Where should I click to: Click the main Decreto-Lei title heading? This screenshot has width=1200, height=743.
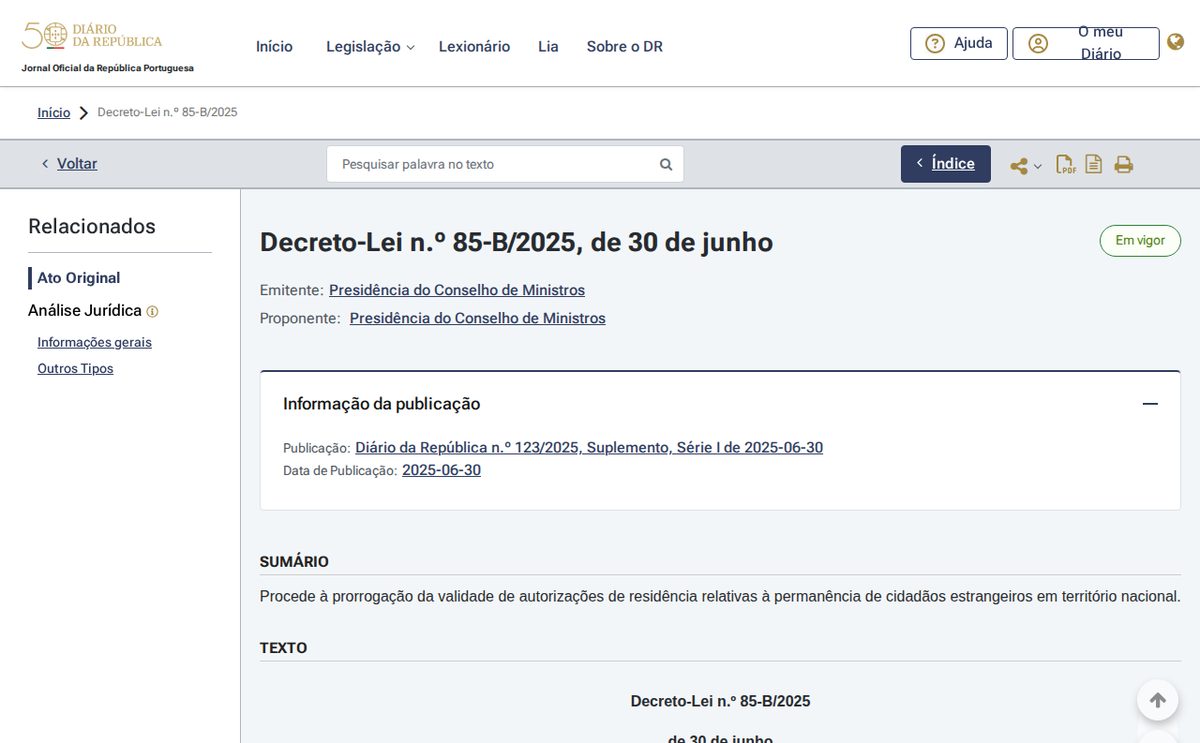click(x=516, y=243)
